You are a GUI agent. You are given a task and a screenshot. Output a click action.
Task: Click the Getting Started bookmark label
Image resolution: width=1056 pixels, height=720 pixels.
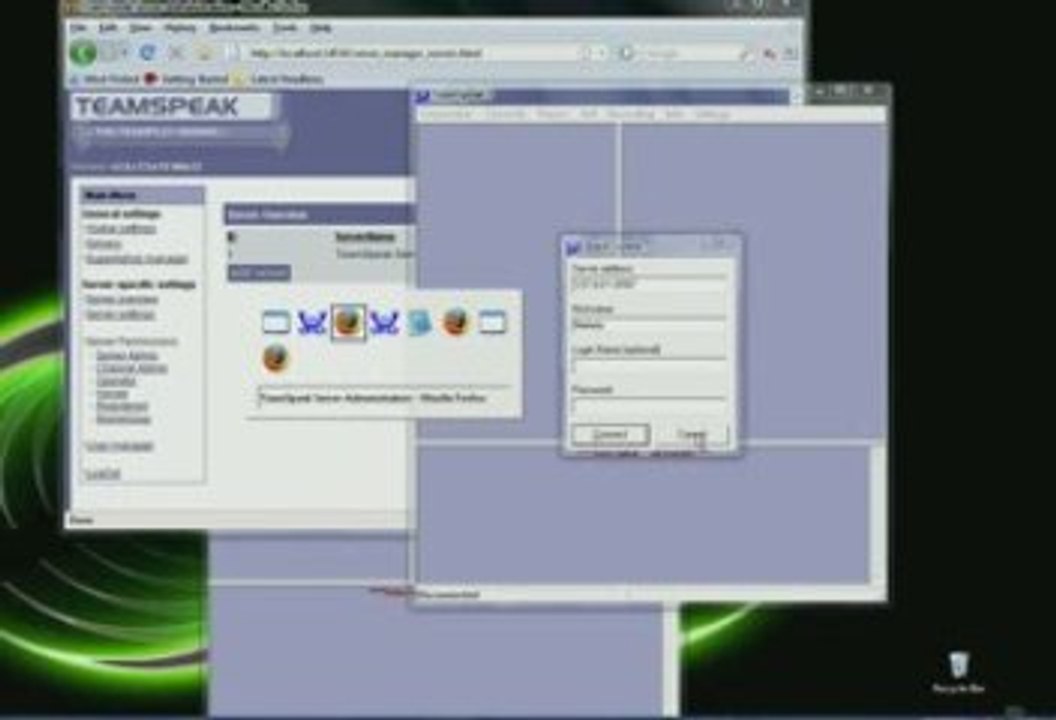[195, 79]
